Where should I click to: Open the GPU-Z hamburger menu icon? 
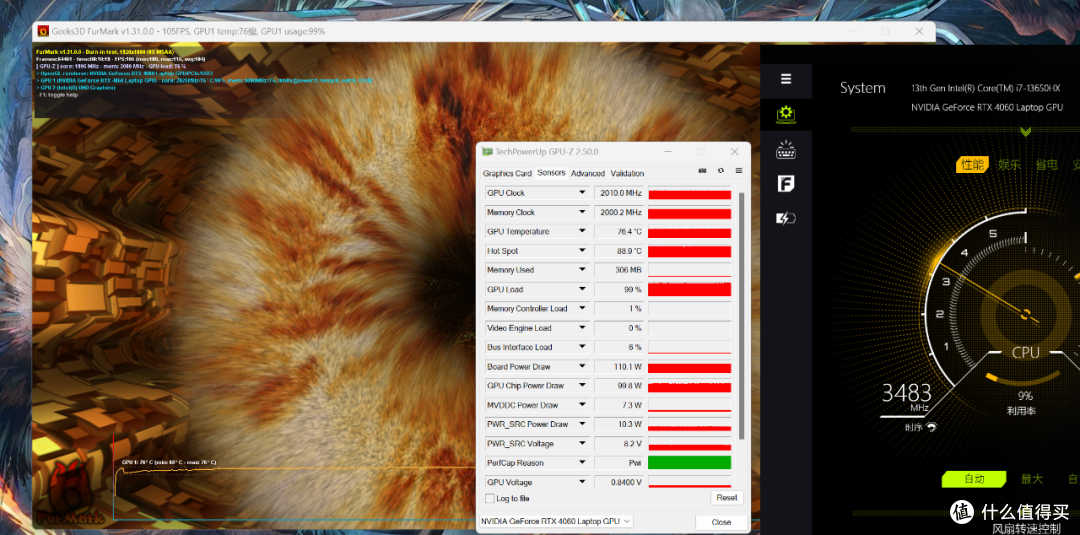tap(738, 171)
